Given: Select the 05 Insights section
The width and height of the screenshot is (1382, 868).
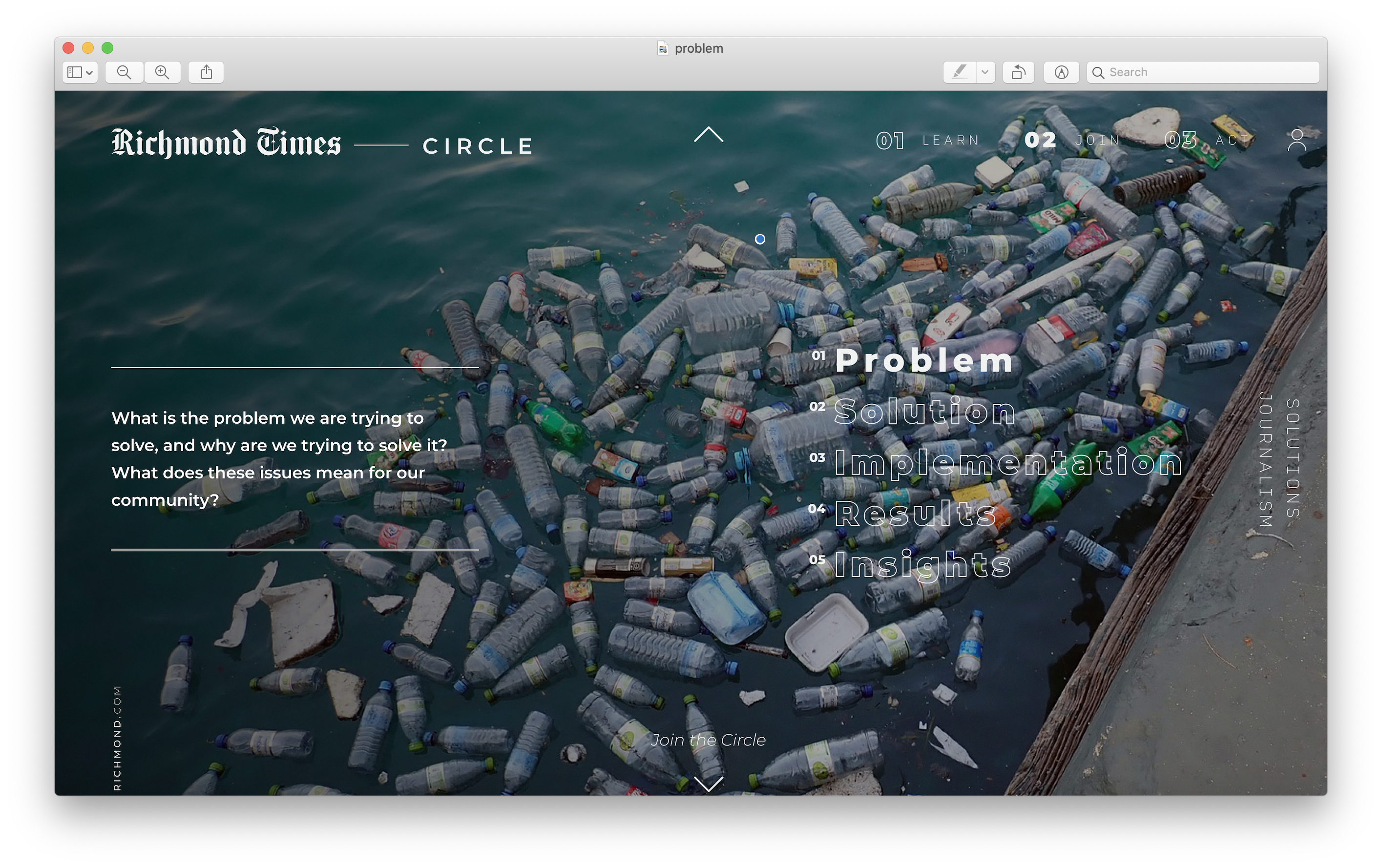Looking at the screenshot, I should pos(910,564).
